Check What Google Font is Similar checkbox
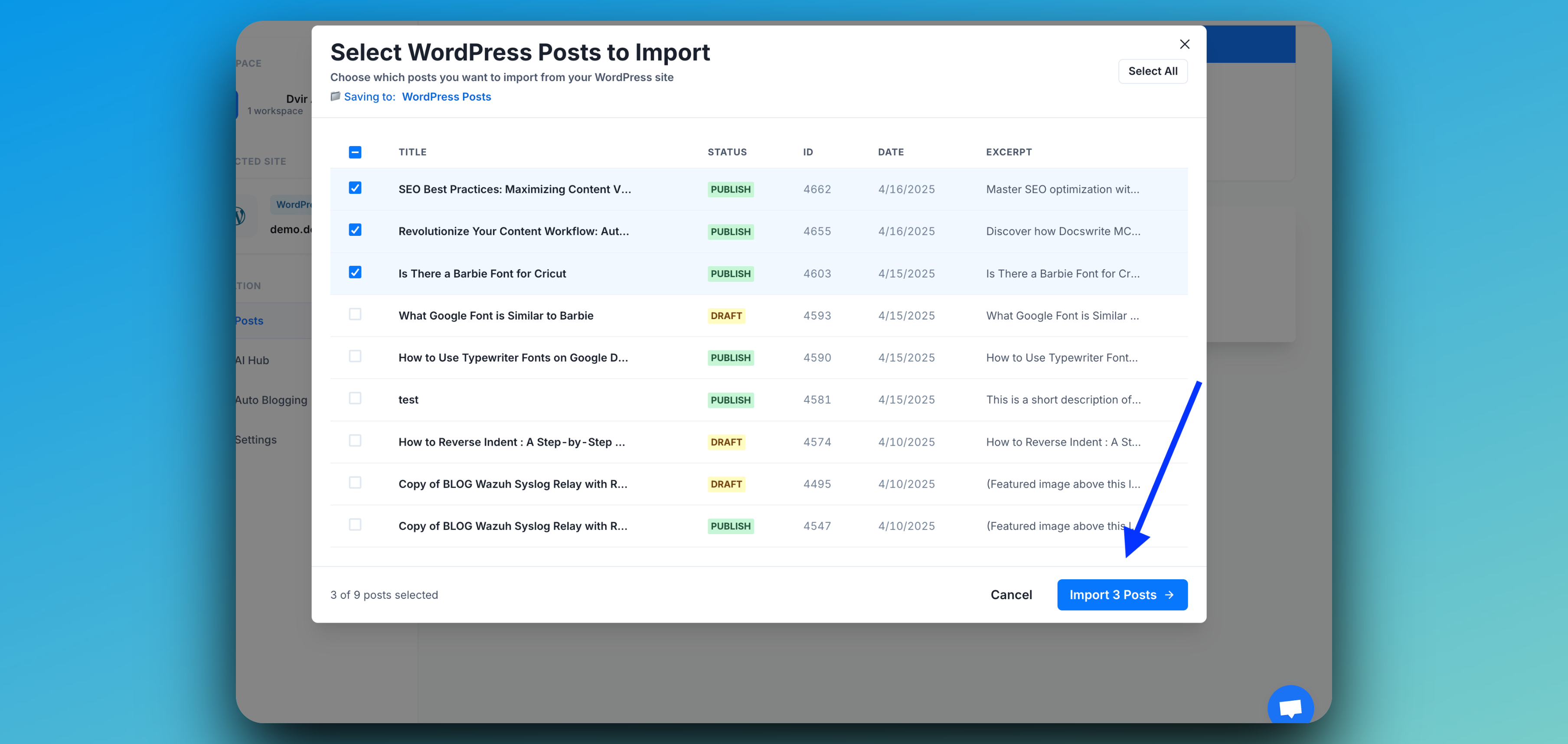 tap(355, 314)
